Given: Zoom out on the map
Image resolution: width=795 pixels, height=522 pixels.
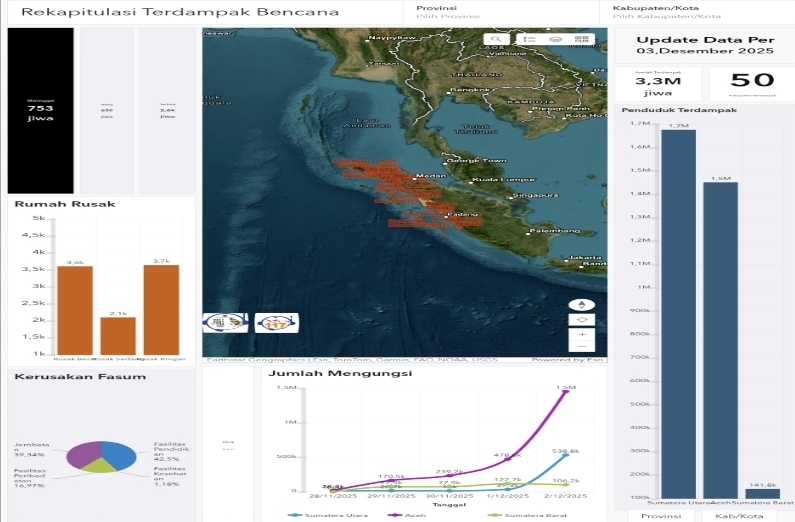Looking at the screenshot, I should [x=581, y=346].
